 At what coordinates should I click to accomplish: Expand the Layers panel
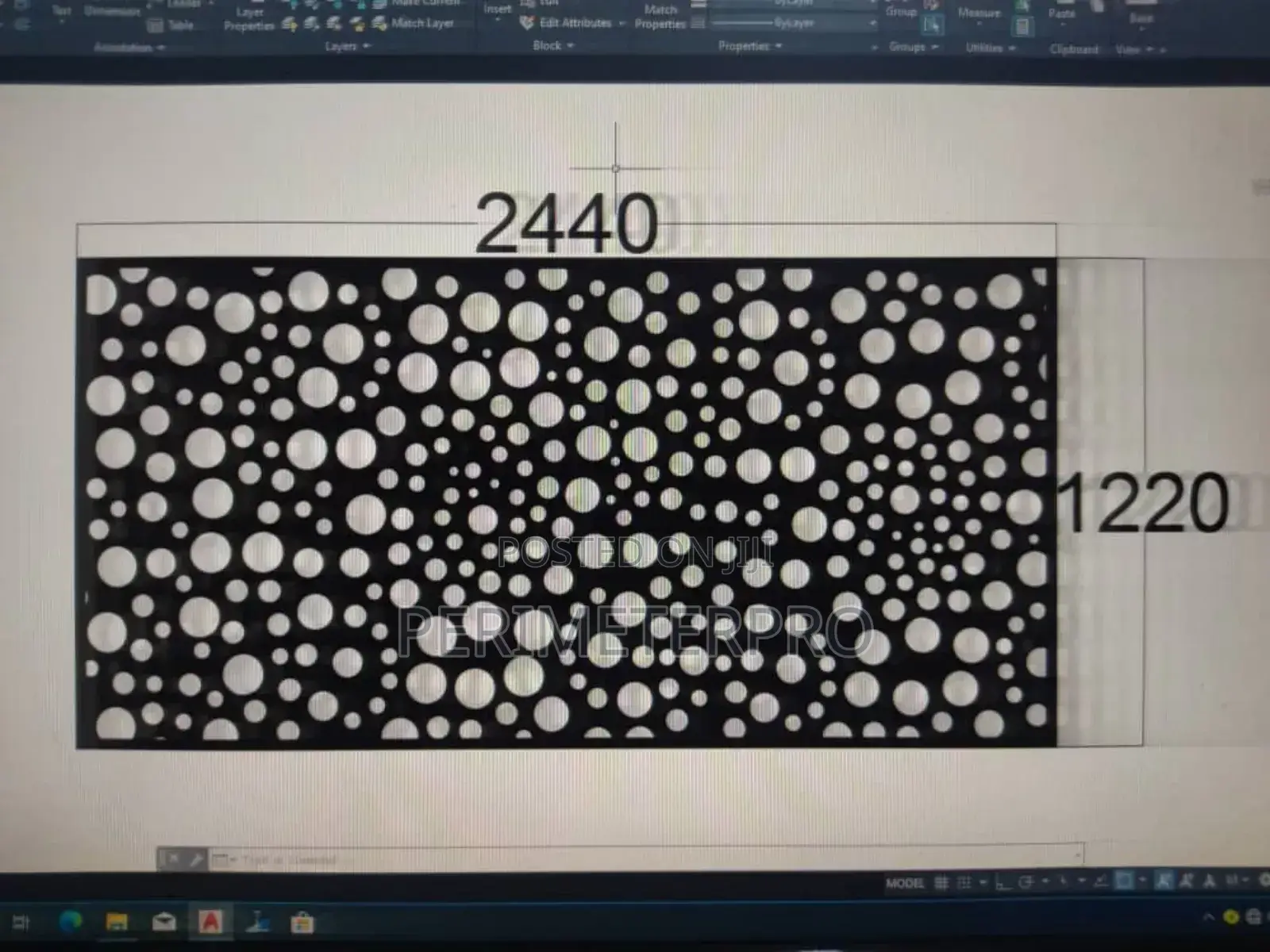point(347,47)
